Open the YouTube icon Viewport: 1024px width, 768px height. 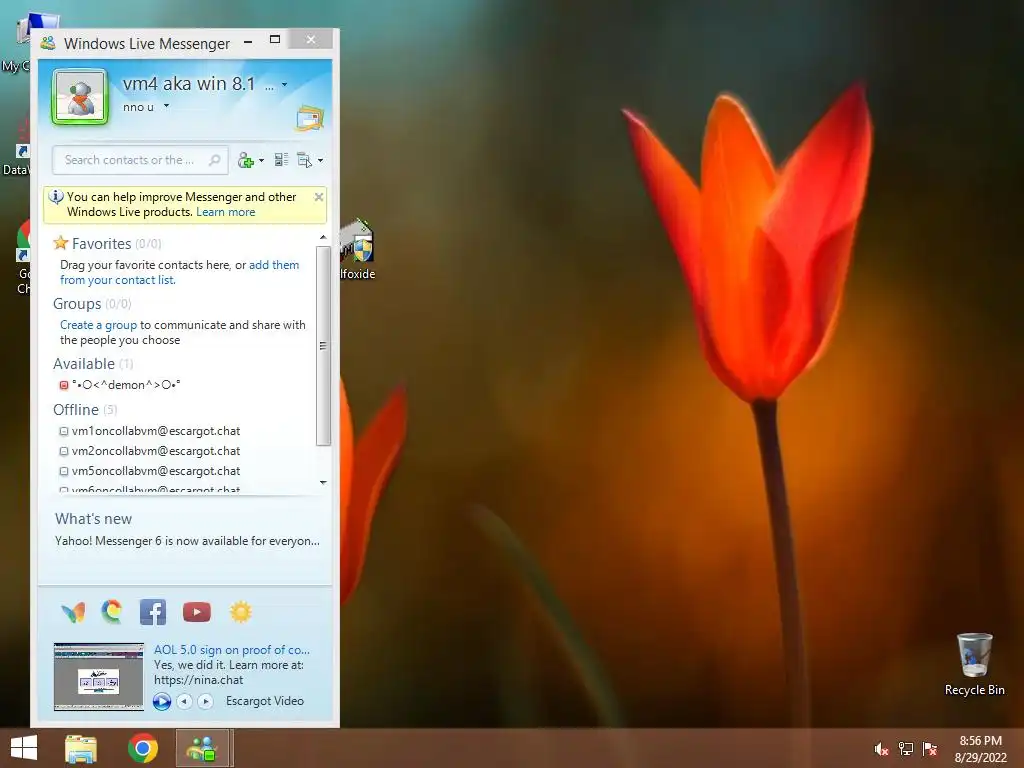pyautogui.click(x=197, y=612)
